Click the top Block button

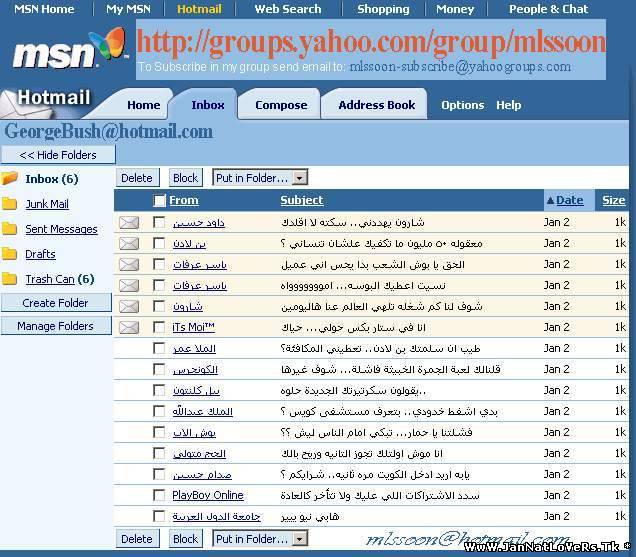(185, 178)
